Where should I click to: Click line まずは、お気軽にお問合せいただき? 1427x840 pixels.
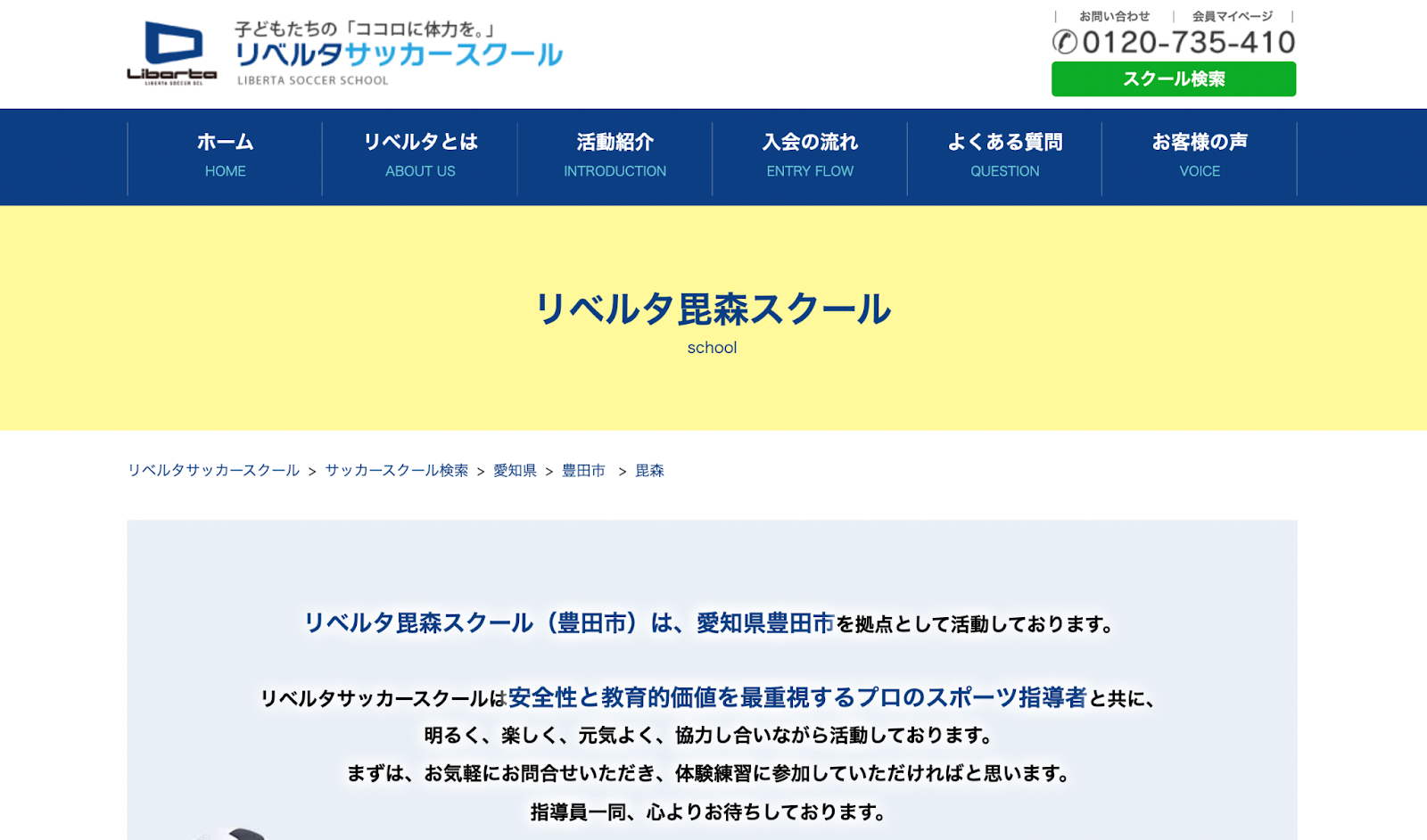point(501,773)
